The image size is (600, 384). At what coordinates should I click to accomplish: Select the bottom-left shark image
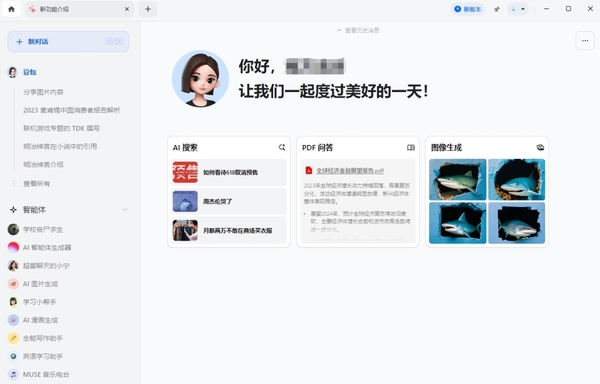pyautogui.click(x=458, y=223)
